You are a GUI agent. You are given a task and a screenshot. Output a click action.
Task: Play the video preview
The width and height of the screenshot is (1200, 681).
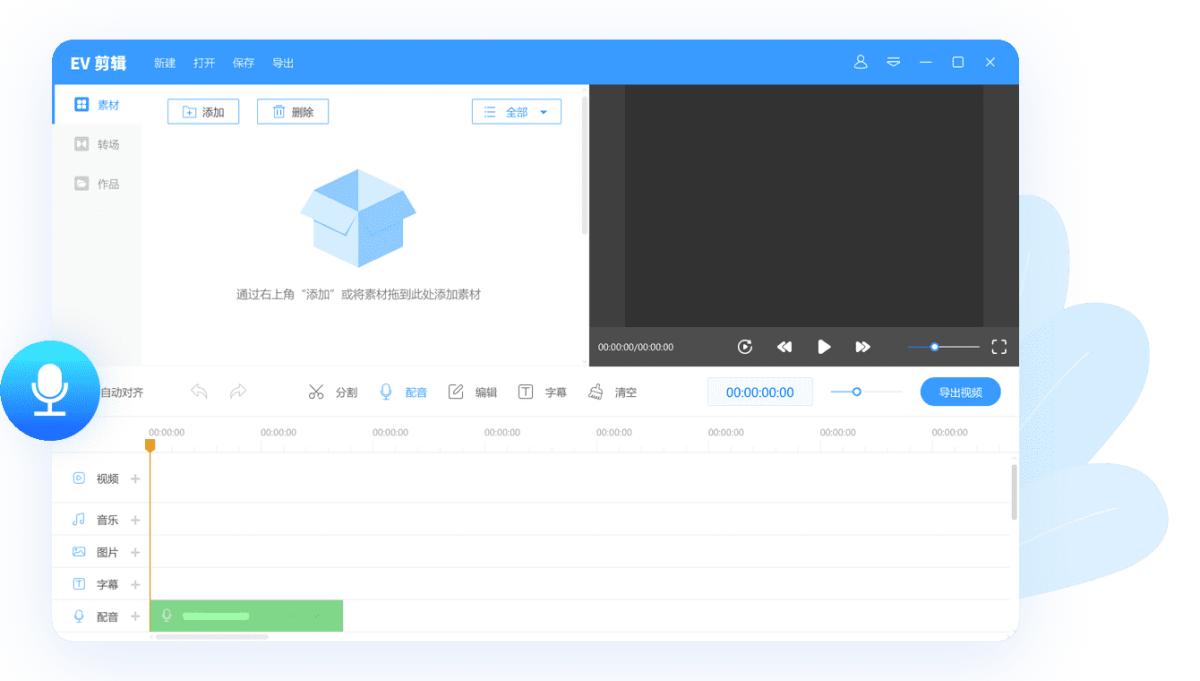pyautogui.click(x=824, y=347)
